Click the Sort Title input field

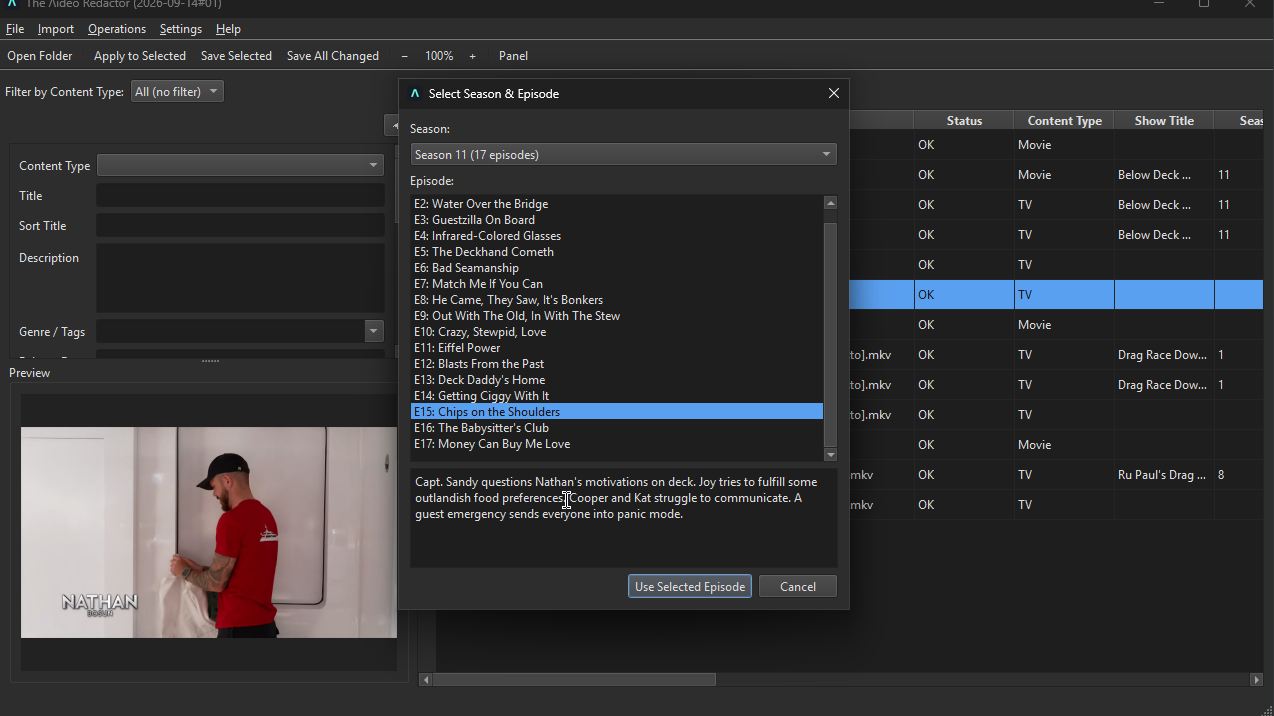[240, 226]
